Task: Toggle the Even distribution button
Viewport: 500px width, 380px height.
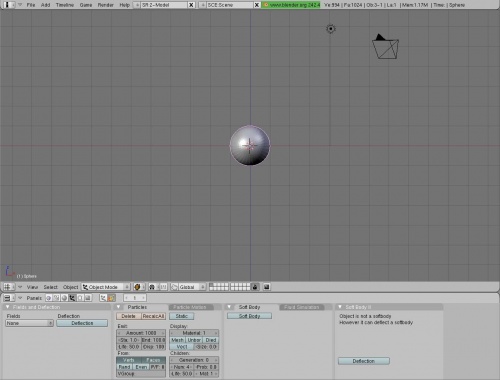Action: pos(141,367)
